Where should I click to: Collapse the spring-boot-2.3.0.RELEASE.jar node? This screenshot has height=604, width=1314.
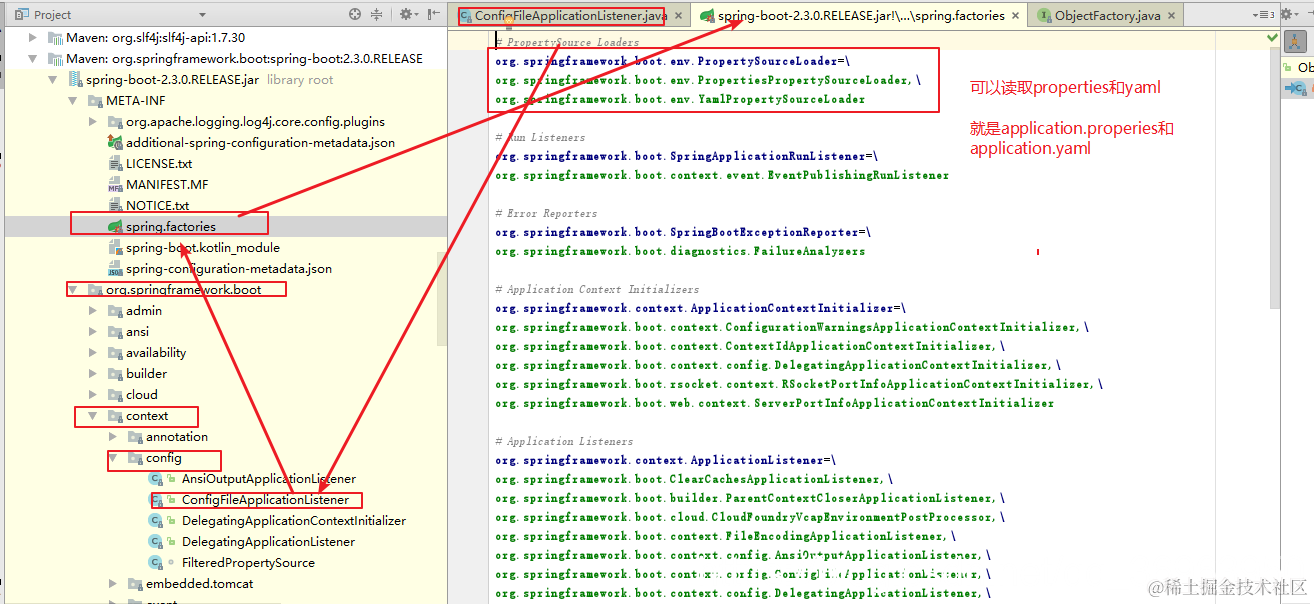pyautogui.click(x=53, y=79)
